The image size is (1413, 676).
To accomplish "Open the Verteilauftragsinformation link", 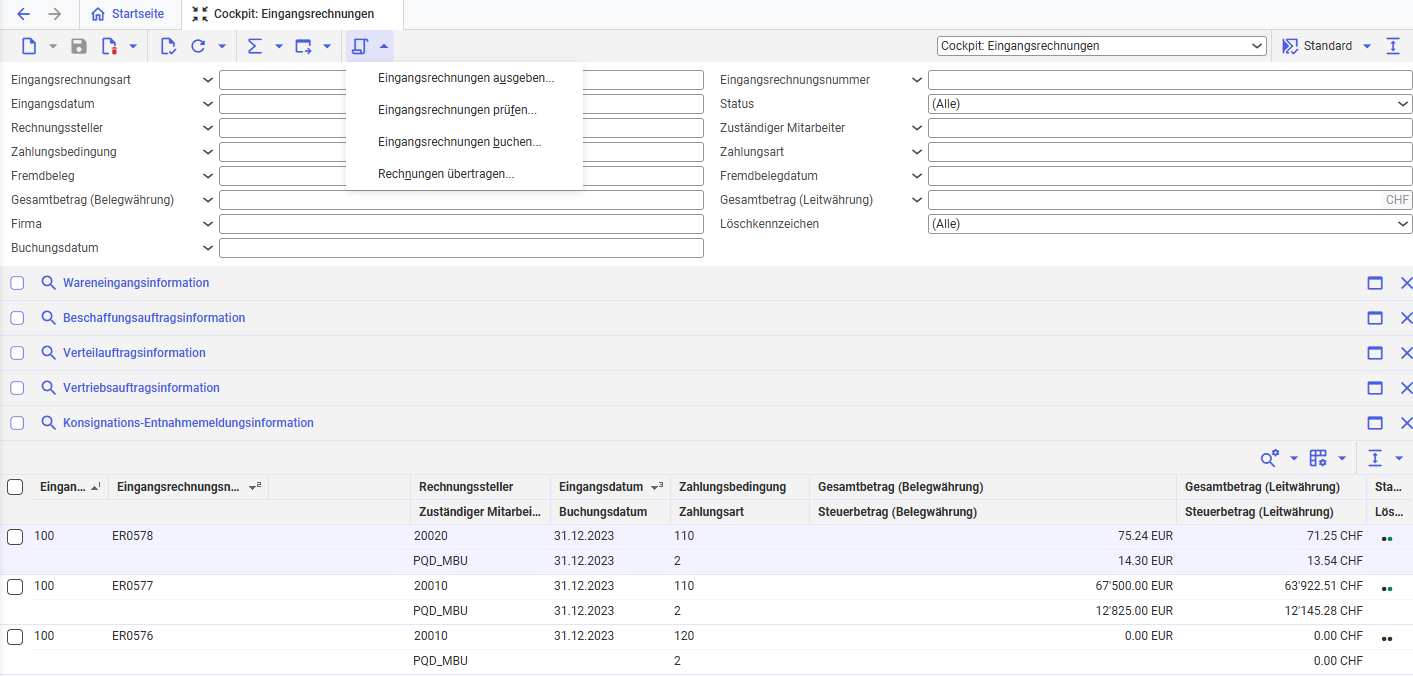I will [134, 353].
